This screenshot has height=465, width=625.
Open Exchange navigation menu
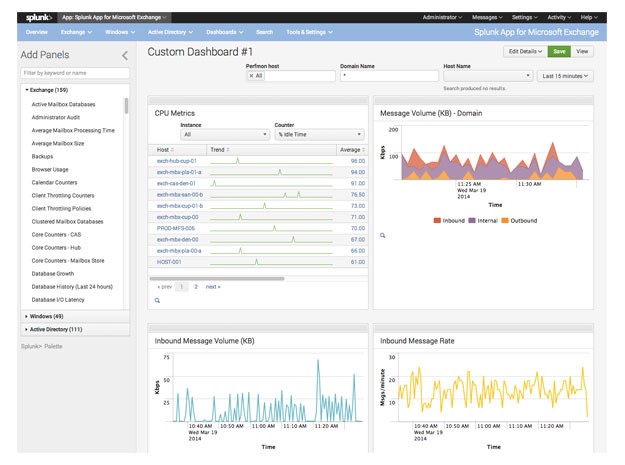point(76,32)
